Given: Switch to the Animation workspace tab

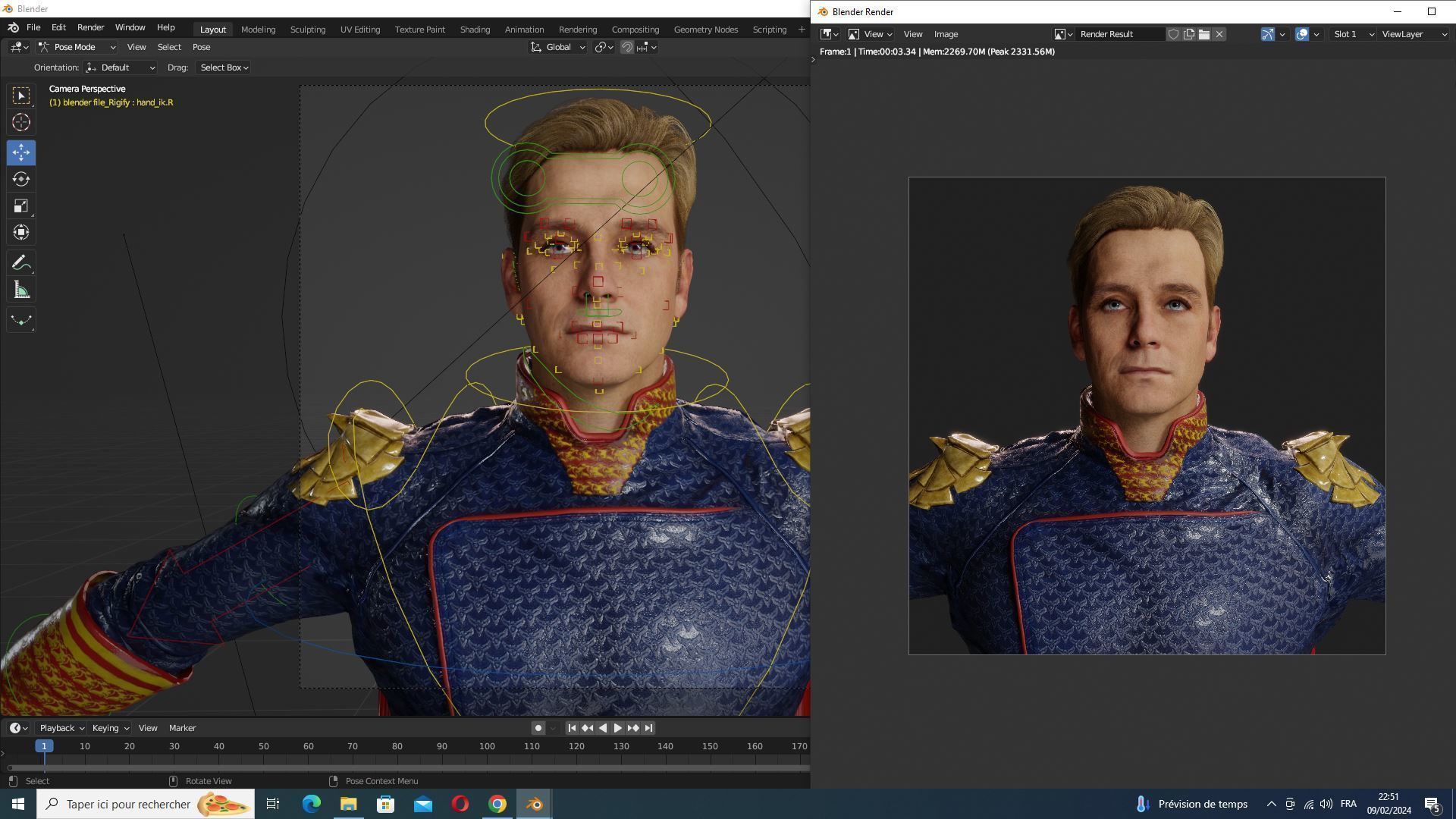Looking at the screenshot, I should (x=524, y=30).
